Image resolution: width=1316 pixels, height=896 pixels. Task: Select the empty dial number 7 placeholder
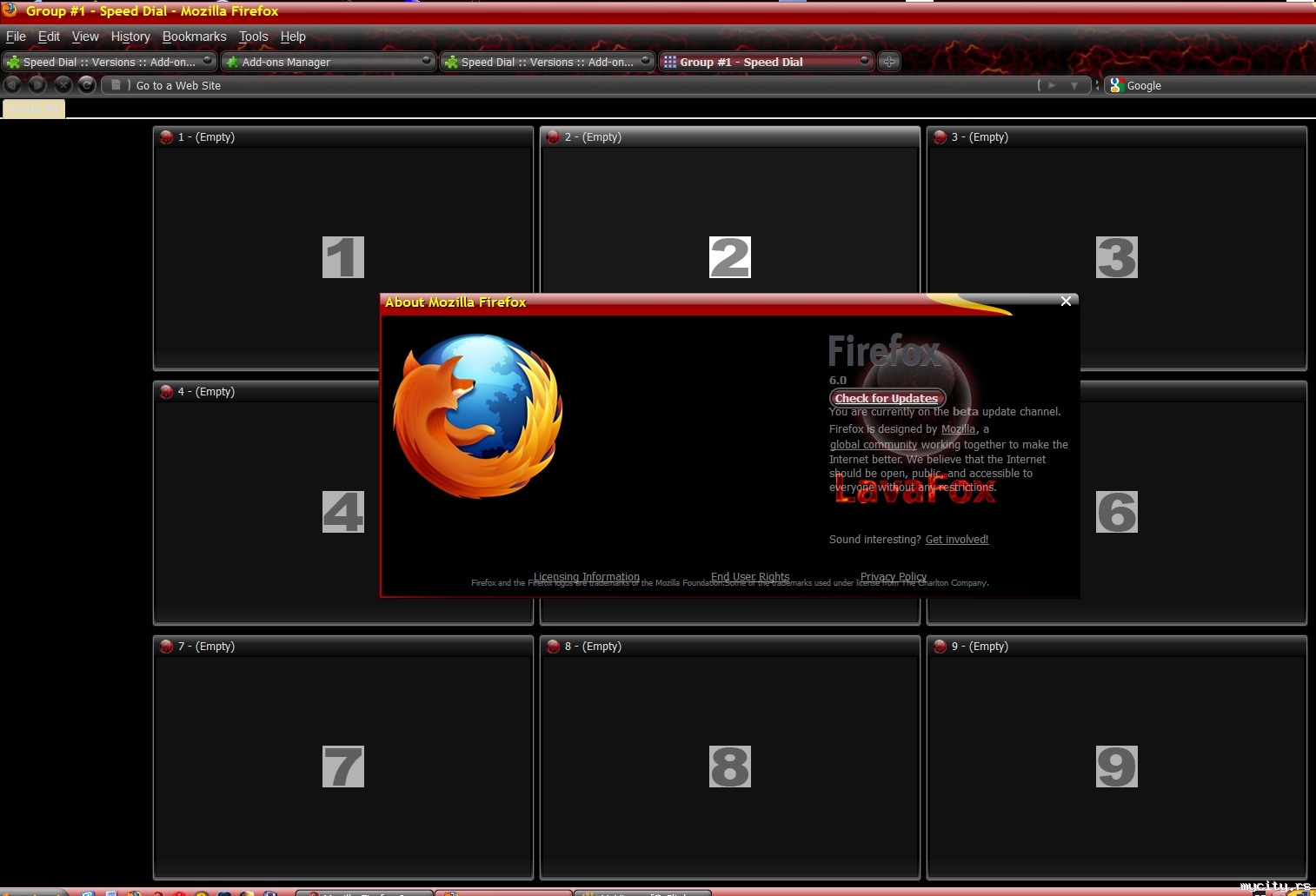click(x=343, y=767)
